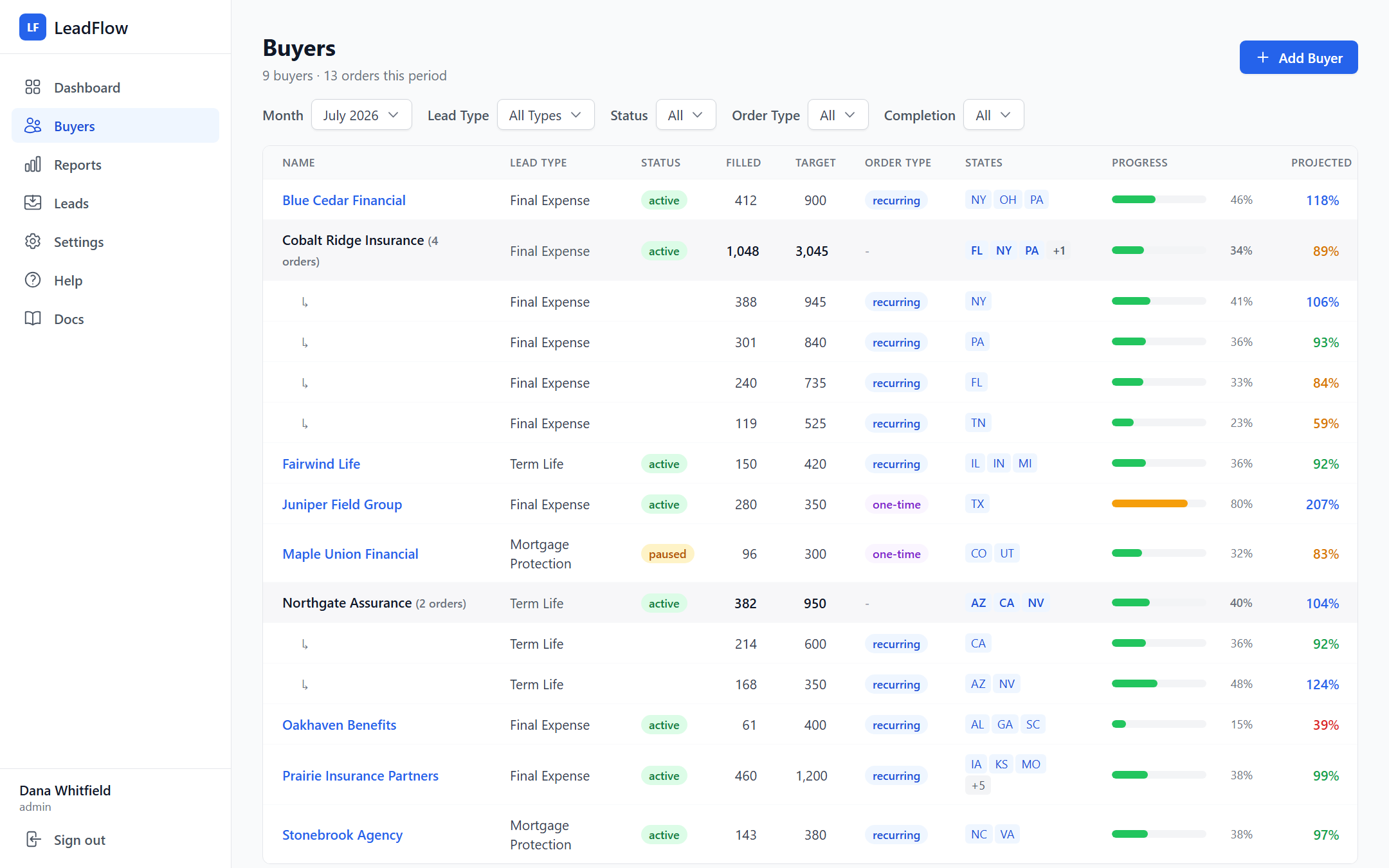
Task: Open the Month July 2026 dropdown
Action: (361, 115)
